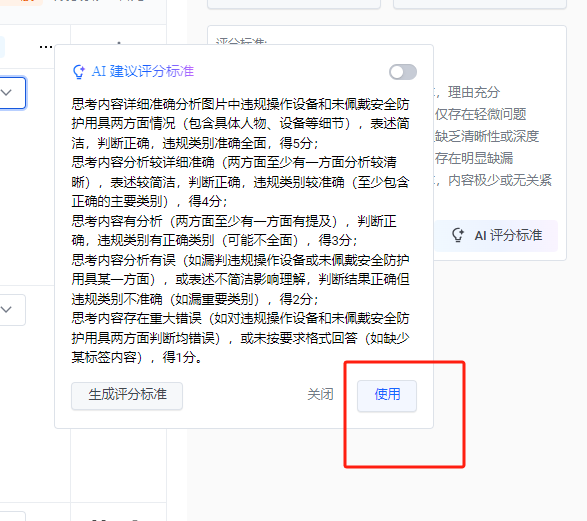The height and width of the screenshot is (521, 587).
Task: Click the AI 建议评分标准 title text
Action: click(x=143, y=71)
